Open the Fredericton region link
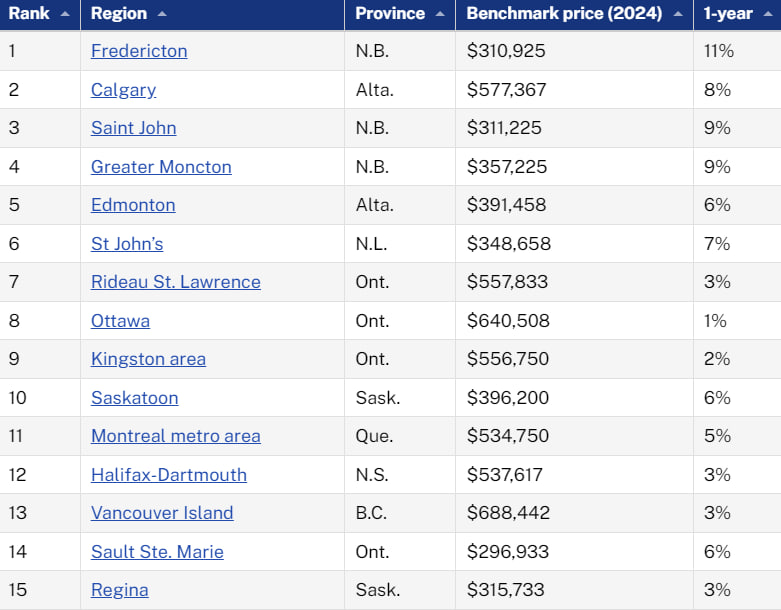 [139, 51]
